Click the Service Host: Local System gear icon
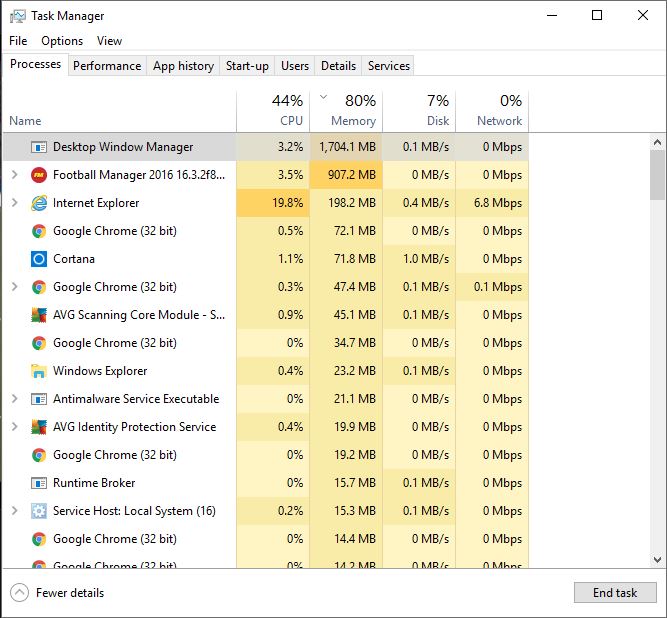This screenshot has height=618, width=667. tap(39, 511)
